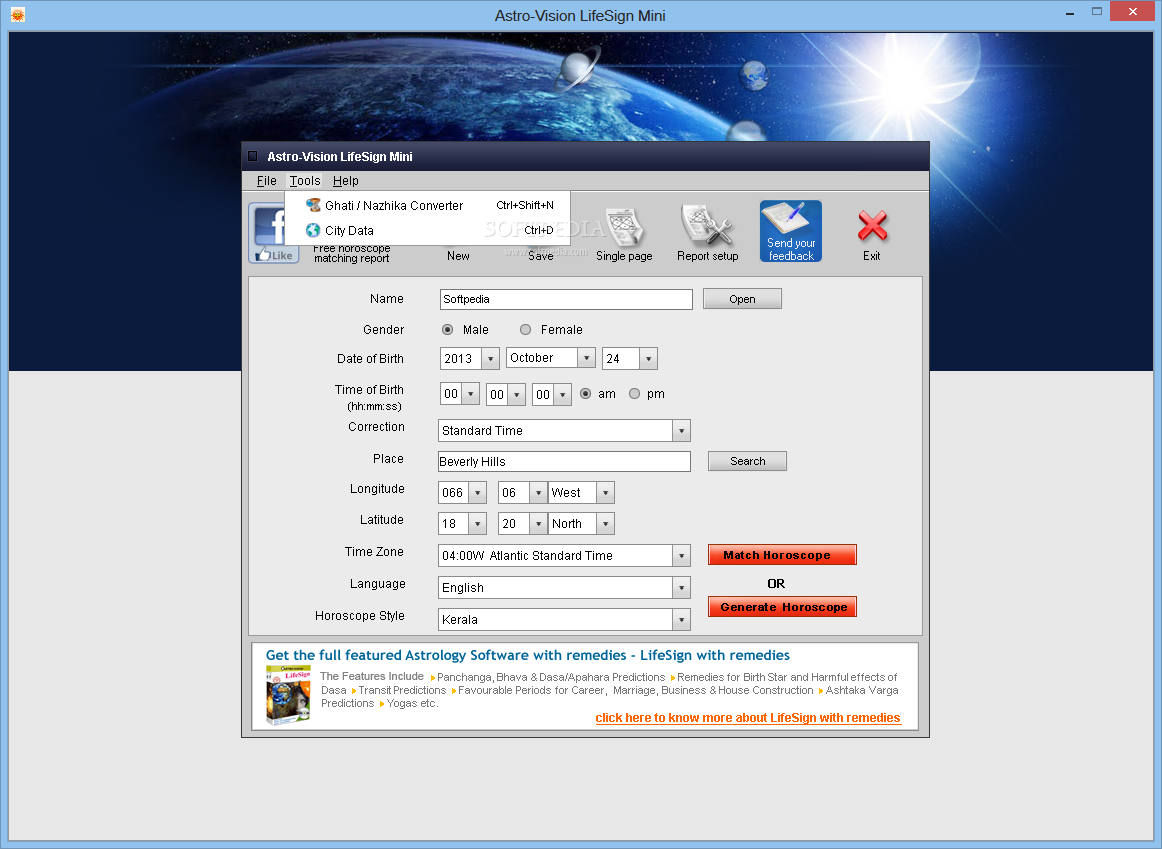The image size is (1162, 849).
Task: Click the Name input field
Action: (x=566, y=299)
